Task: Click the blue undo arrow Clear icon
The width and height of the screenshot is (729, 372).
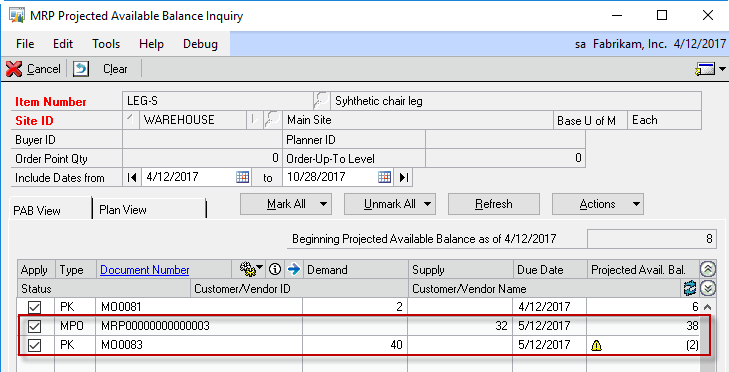Action: pyautogui.click(x=80, y=69)
